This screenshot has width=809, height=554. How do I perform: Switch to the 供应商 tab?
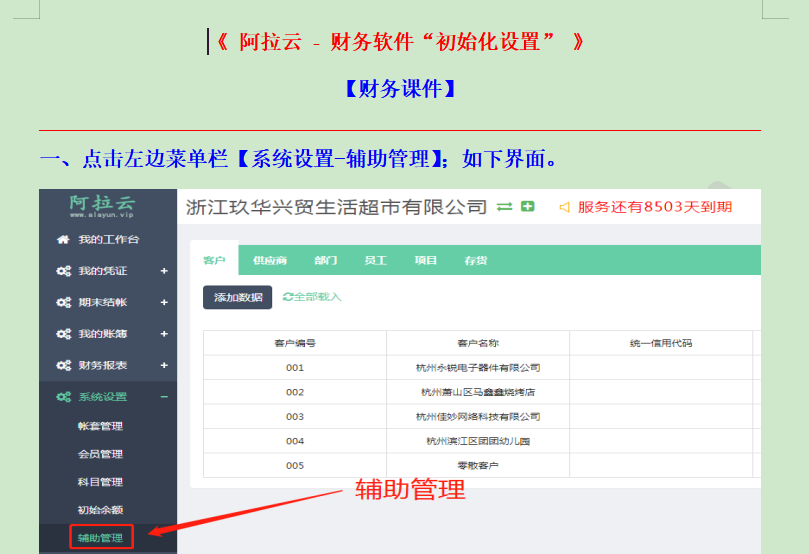tap(270, 260)
